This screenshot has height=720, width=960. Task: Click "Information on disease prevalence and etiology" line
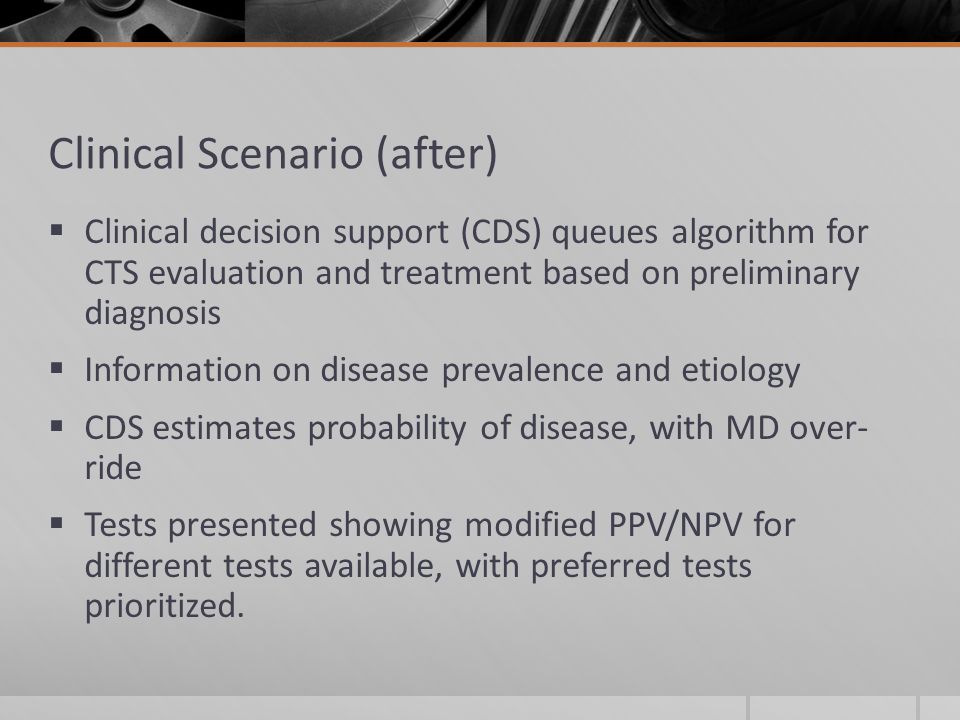(x=442, y=370)
